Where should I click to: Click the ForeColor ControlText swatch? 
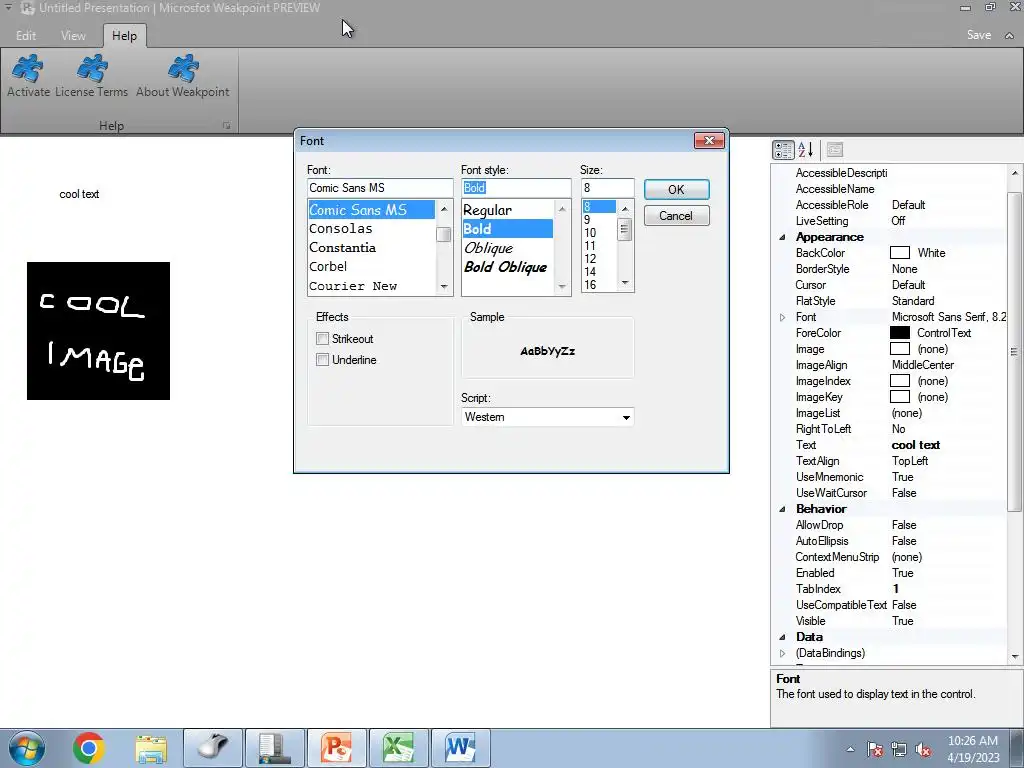click(899, 332)
